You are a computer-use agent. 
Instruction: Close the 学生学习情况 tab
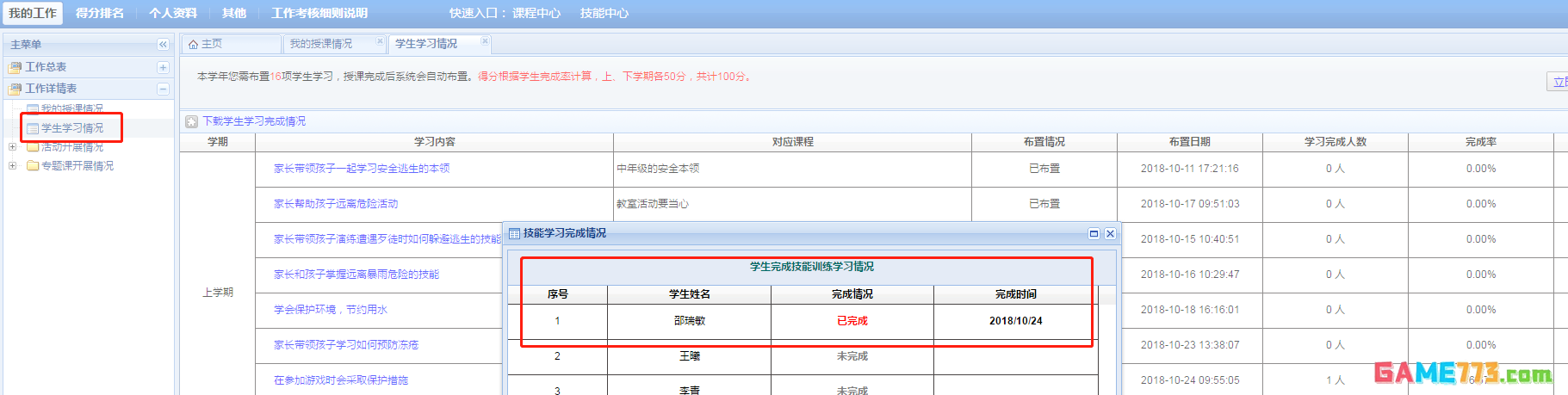point(485,41)
